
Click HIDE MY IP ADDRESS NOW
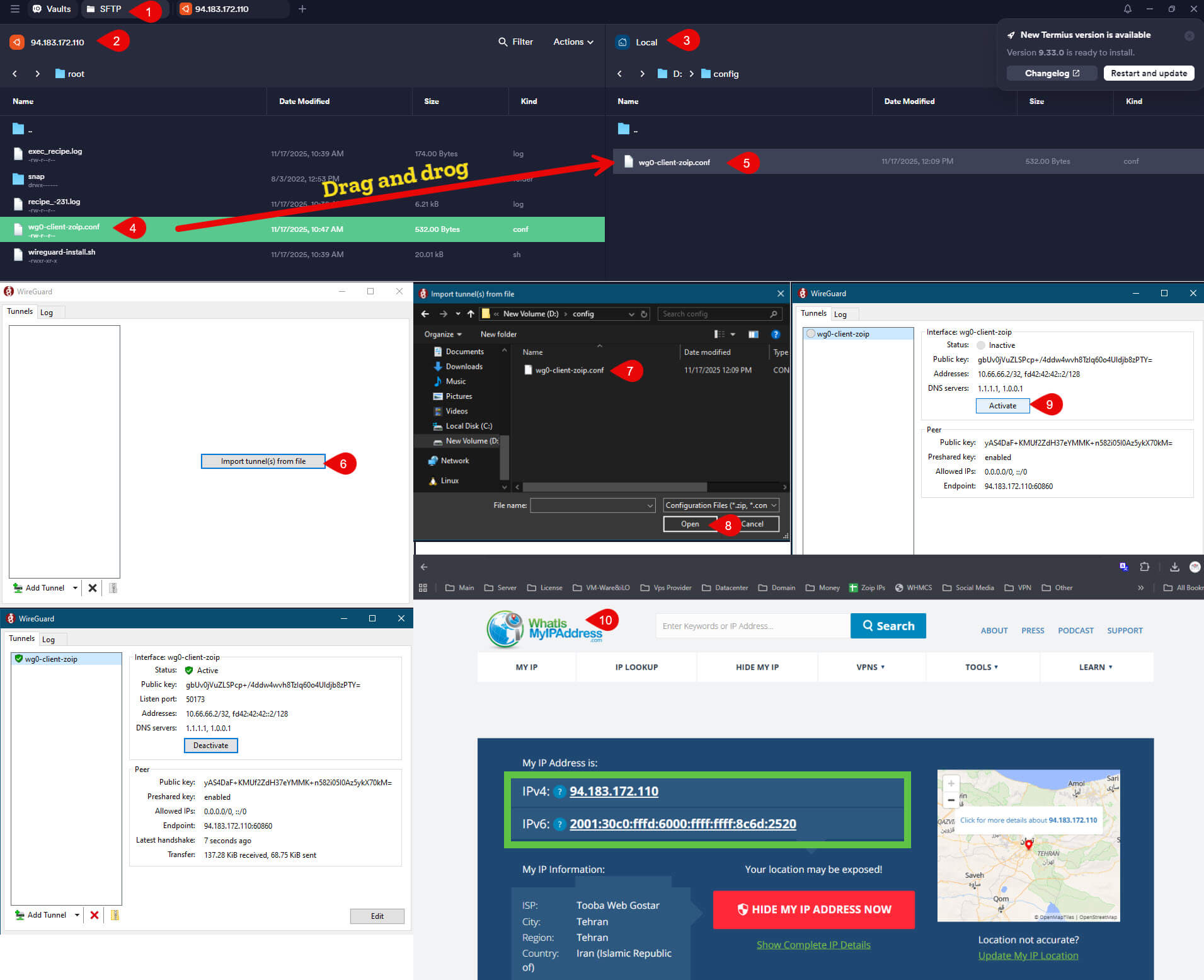tap(813, 909)
